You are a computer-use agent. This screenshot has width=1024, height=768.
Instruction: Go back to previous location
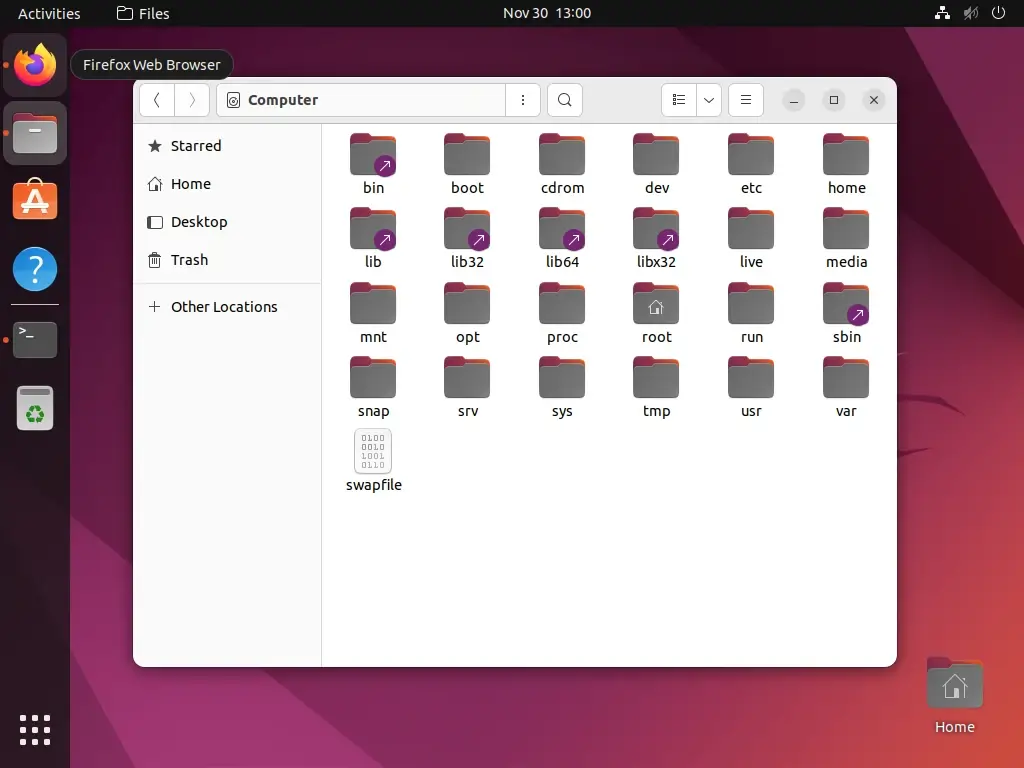(x=157, y=100)
